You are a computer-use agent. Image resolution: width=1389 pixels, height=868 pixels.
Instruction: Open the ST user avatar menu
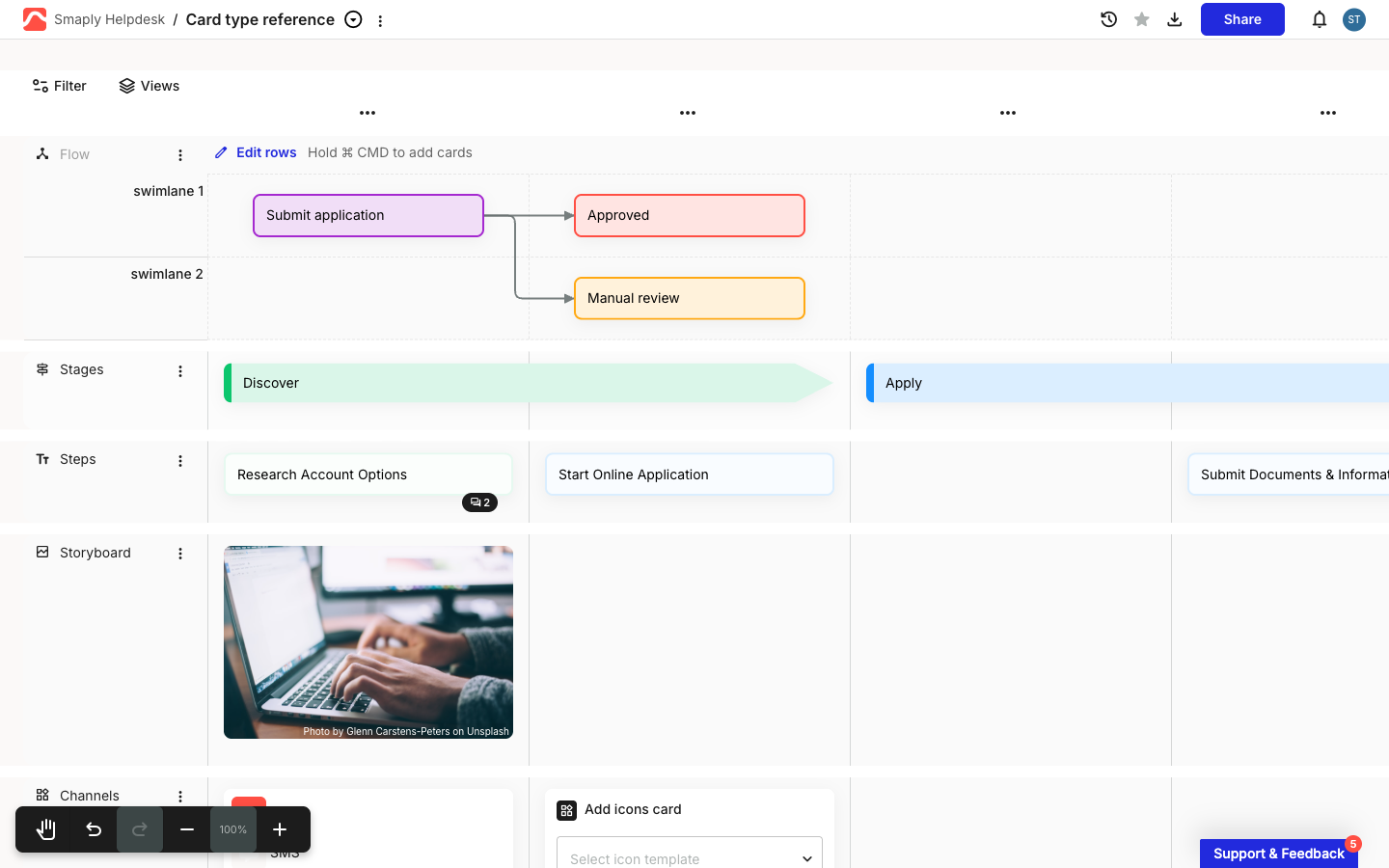(x=1354, y=19)
